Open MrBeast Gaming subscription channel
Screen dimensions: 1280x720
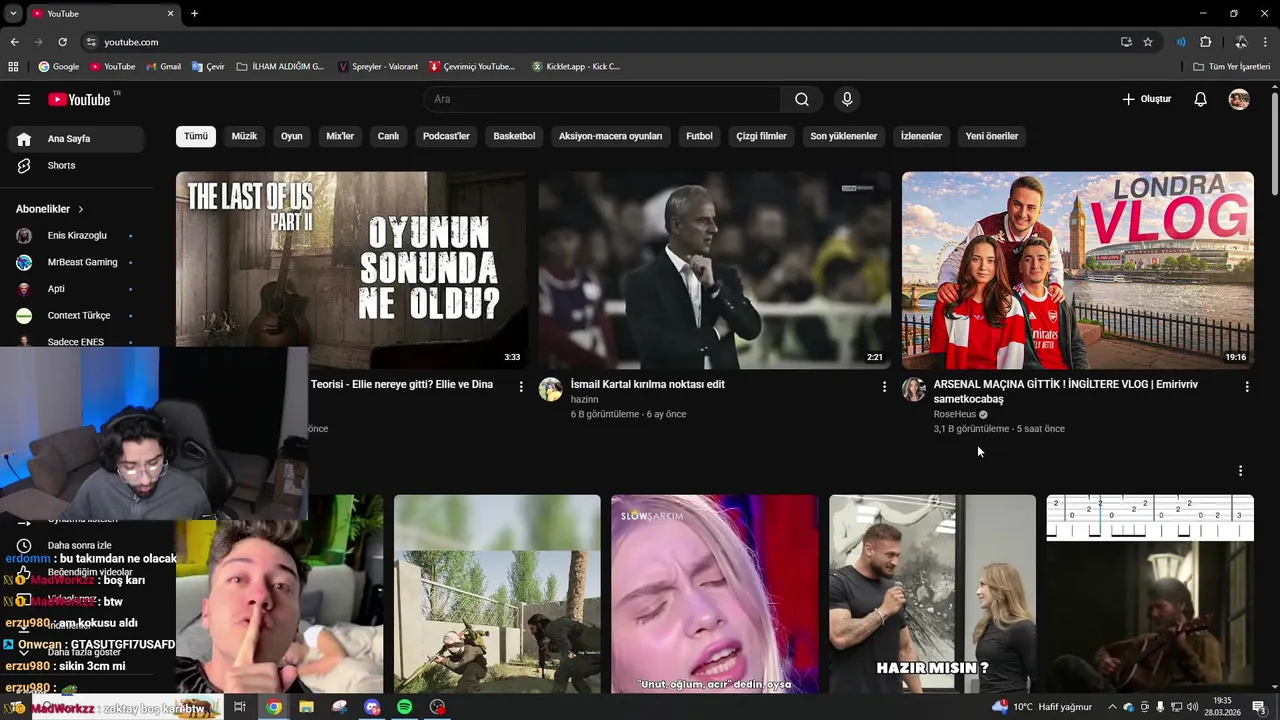[x=75, y=262]
